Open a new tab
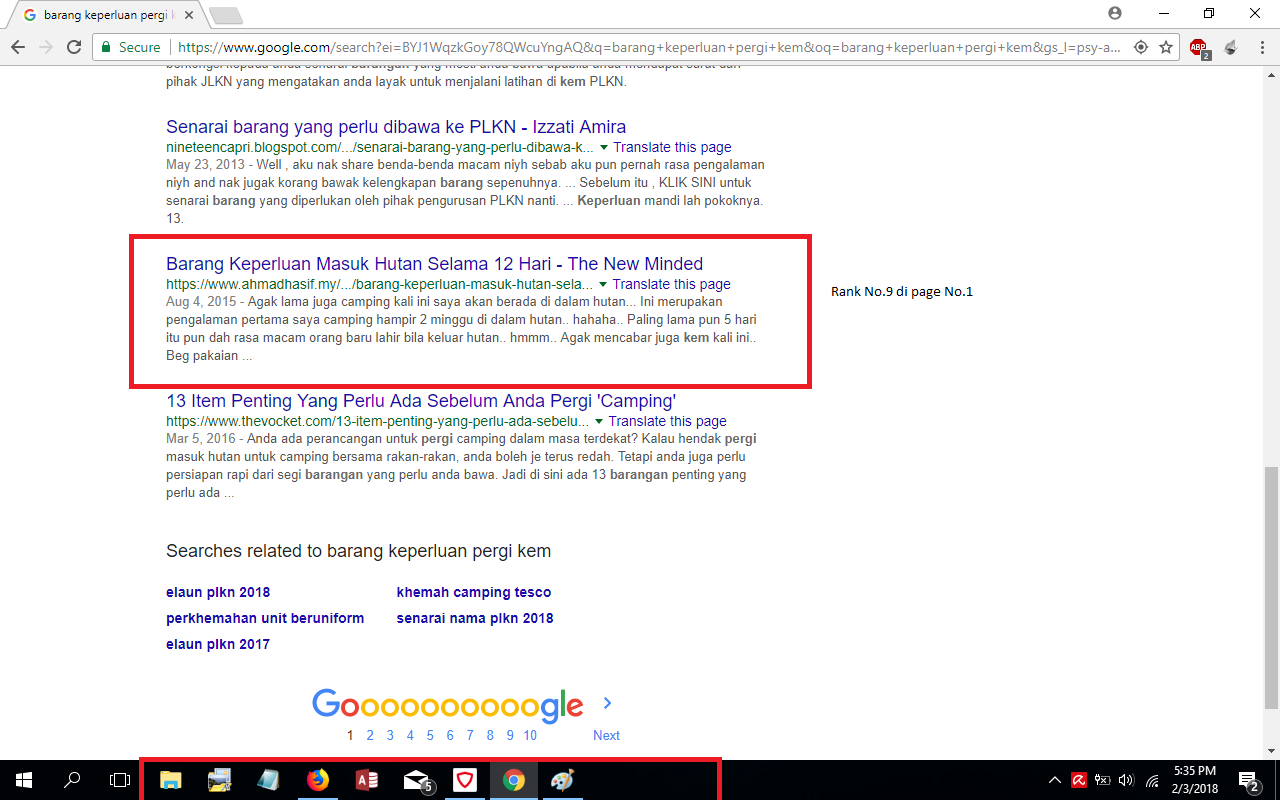This screenshot has width=1280, height=800. (x=226, y=16)
